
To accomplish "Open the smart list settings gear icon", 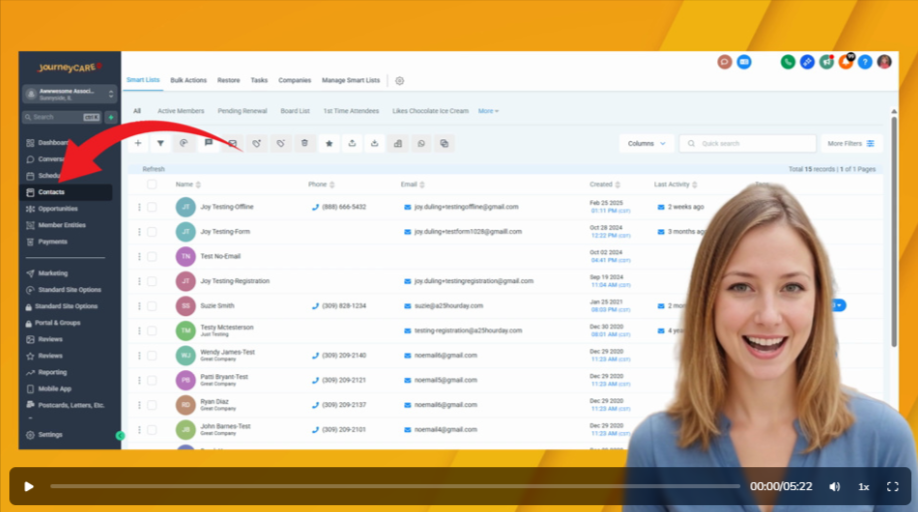I will [399, 80].
